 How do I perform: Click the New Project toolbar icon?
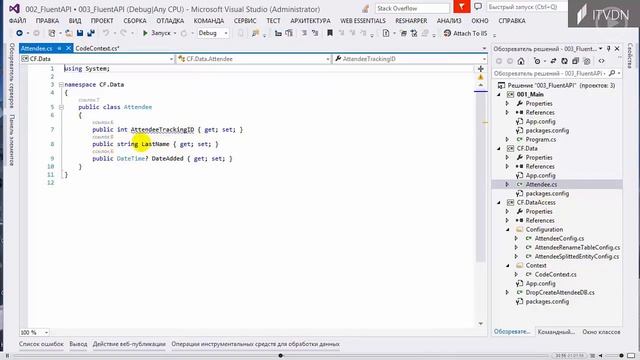click(51, 33)
